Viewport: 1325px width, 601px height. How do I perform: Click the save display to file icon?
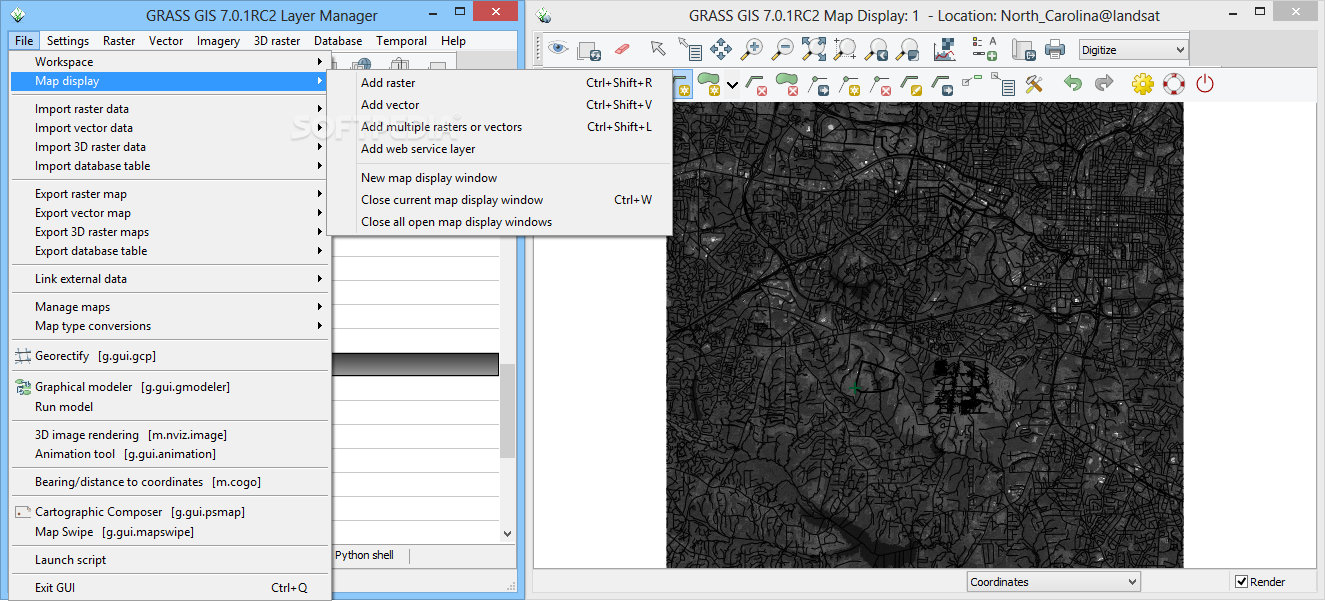[x=1023, y=48]
